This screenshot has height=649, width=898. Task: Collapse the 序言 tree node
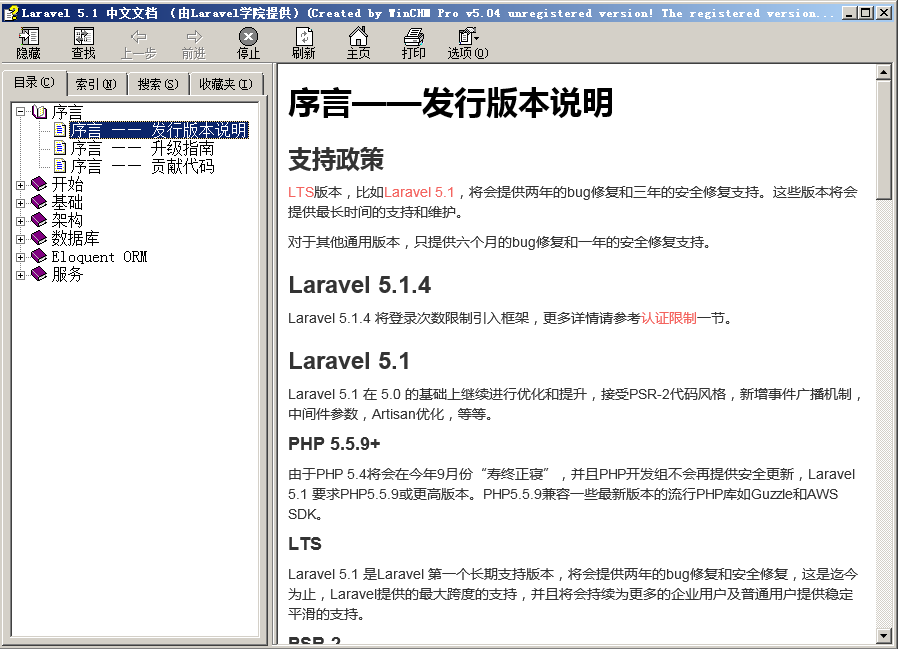point(21,112)
